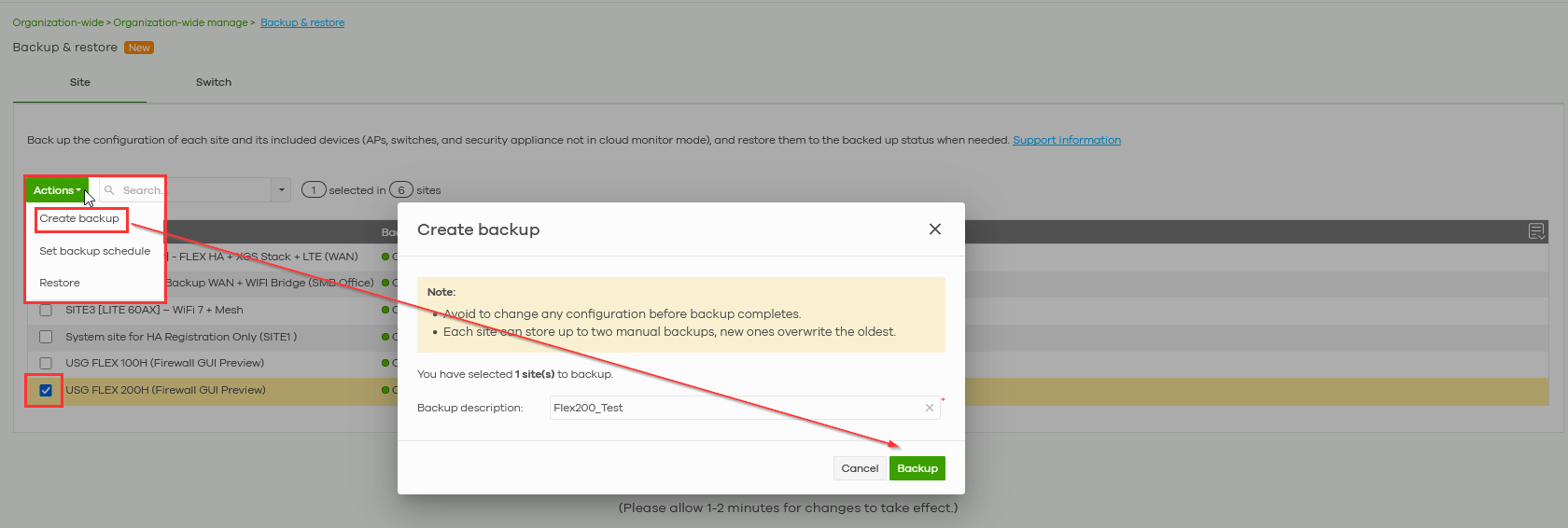Click the green status dot for SITE3
The width and height of the screenshot is (1568, 528).
(385, 310)
